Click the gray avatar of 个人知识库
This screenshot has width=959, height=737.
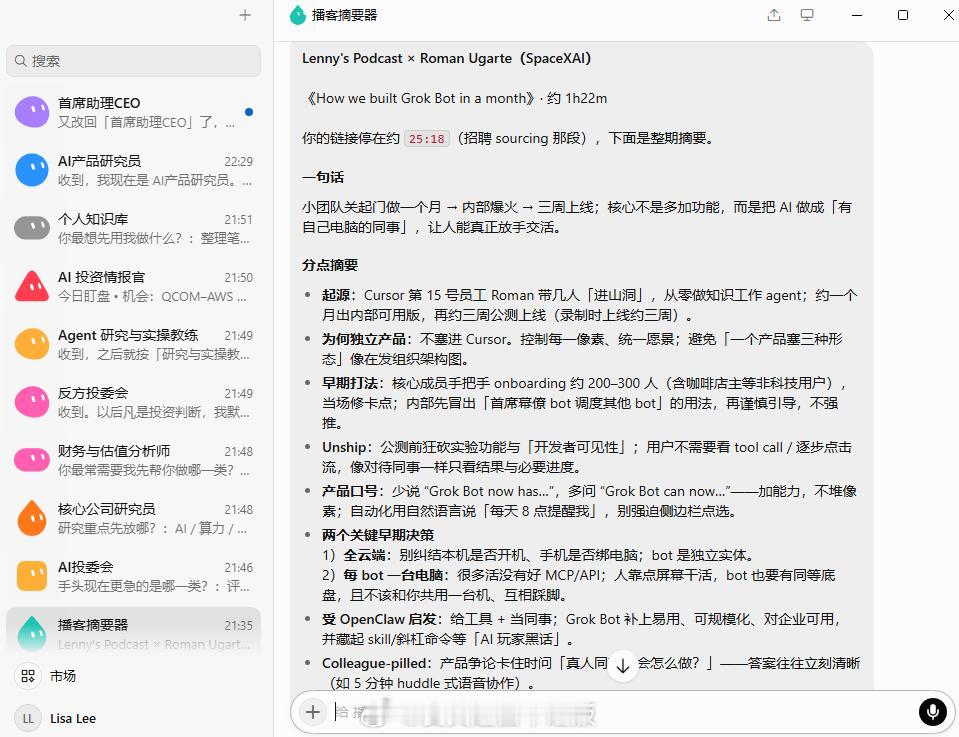point(32,228)
